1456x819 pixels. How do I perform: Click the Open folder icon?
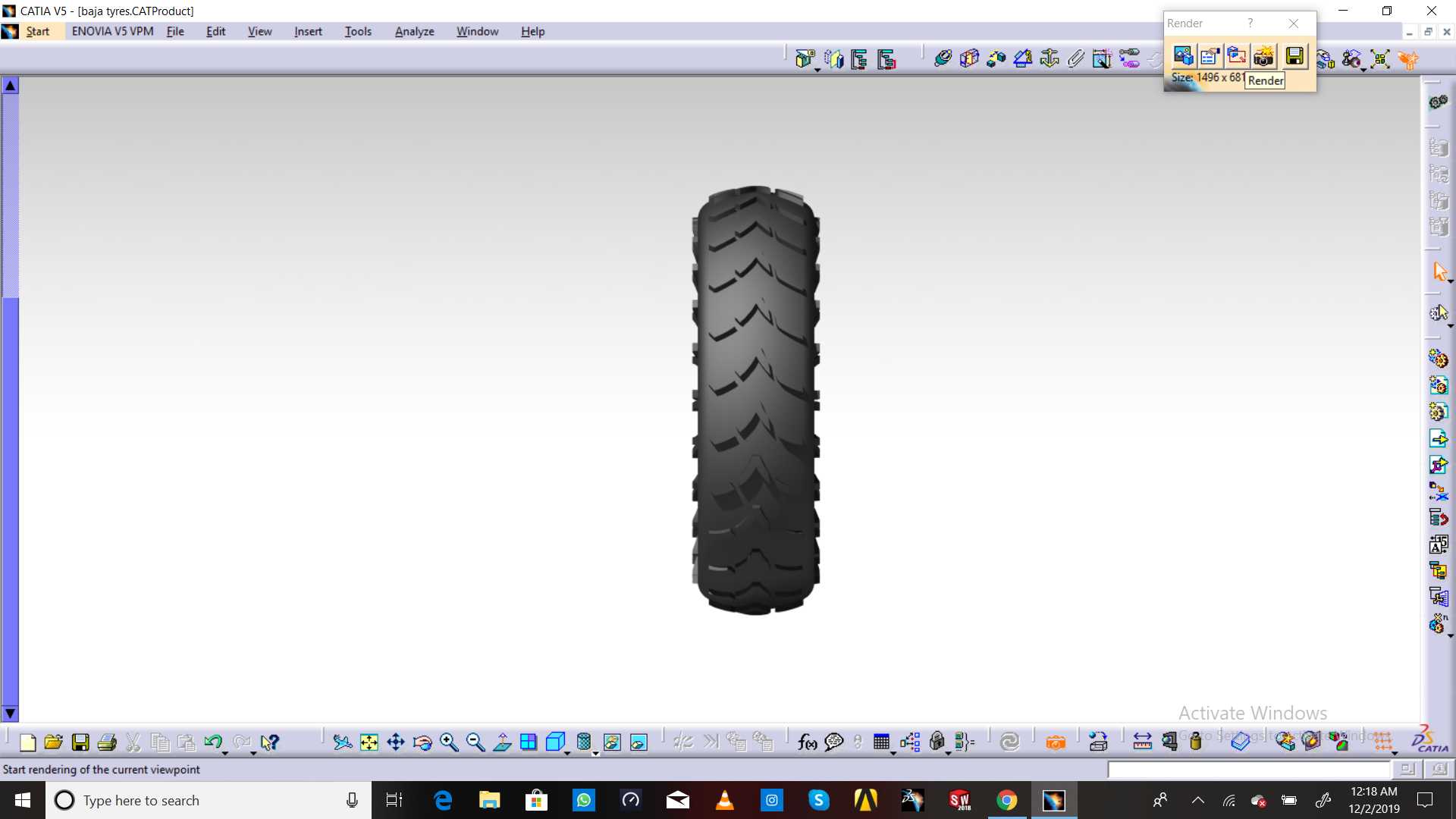coord(54,742)
